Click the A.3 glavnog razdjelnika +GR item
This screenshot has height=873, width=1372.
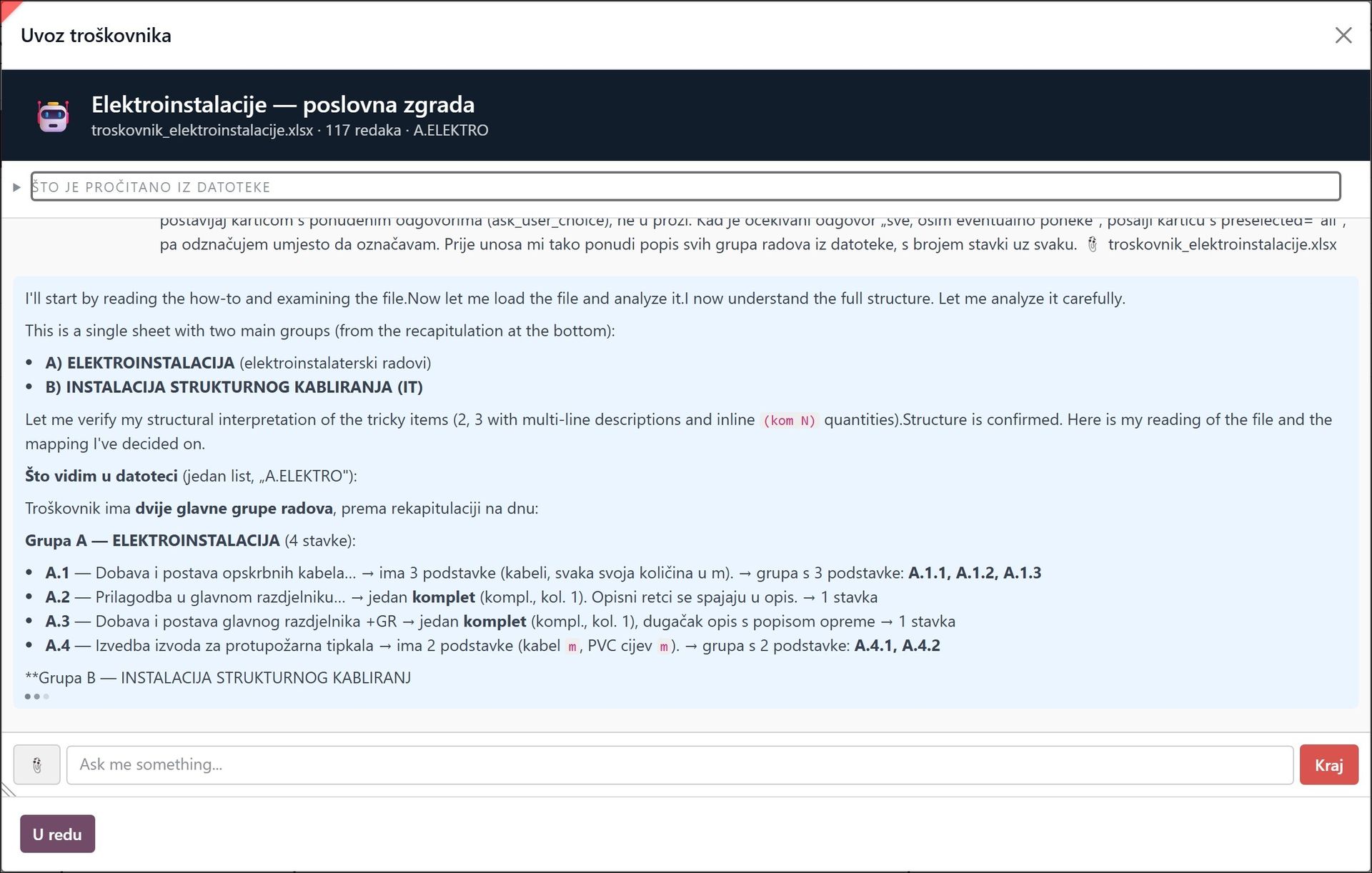(x=500, y=622)
